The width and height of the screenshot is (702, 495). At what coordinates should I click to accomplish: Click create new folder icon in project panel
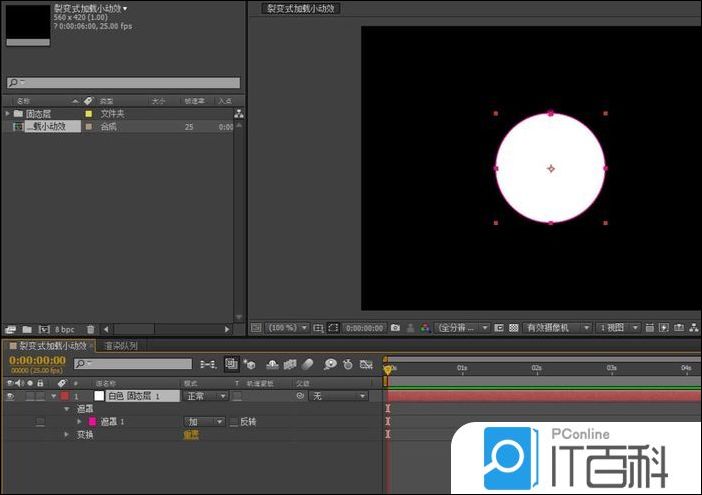pos(27,329)
